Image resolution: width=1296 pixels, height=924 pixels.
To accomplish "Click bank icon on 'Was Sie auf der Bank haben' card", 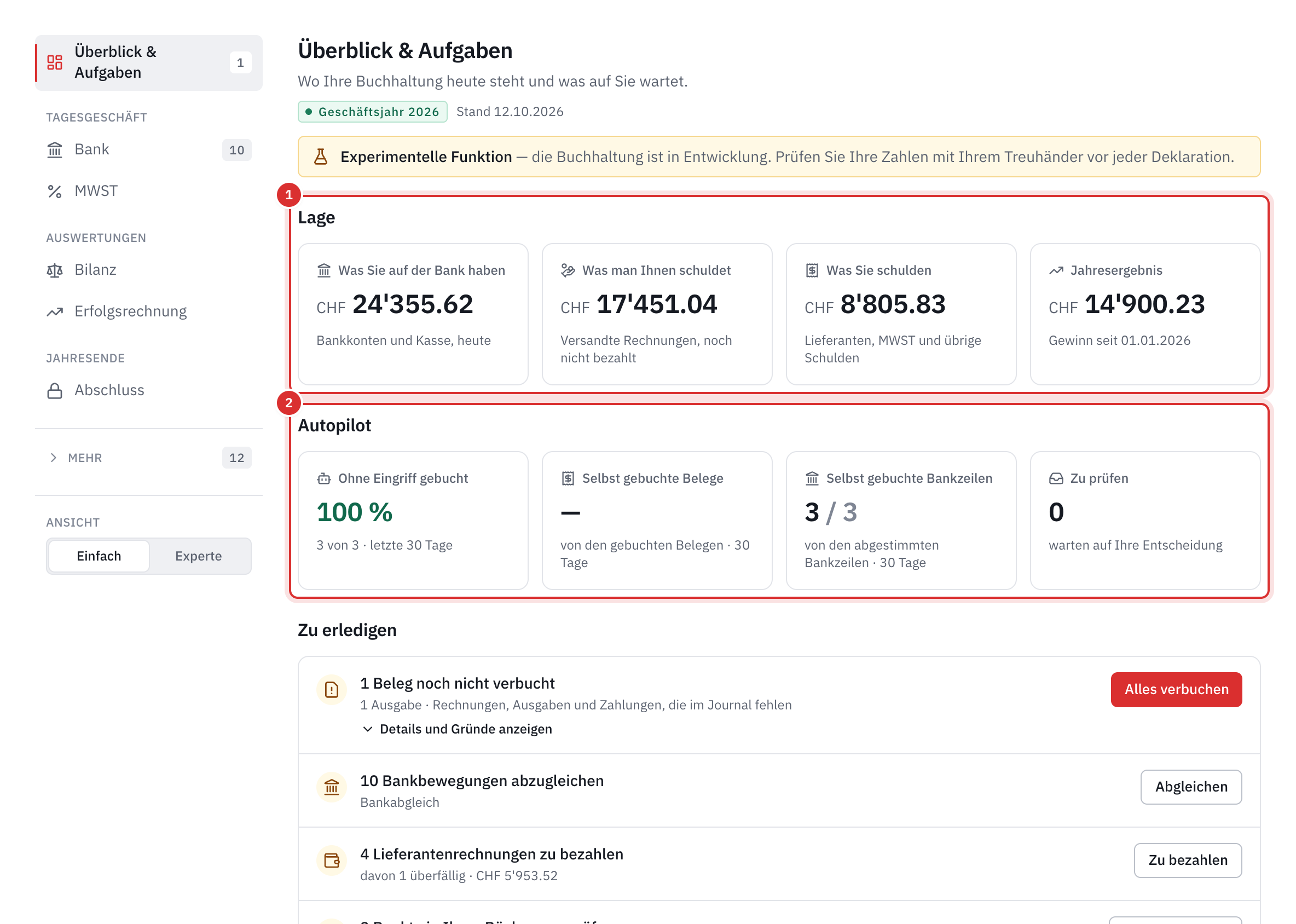I will pyautogui.click(x=323, y=270).
